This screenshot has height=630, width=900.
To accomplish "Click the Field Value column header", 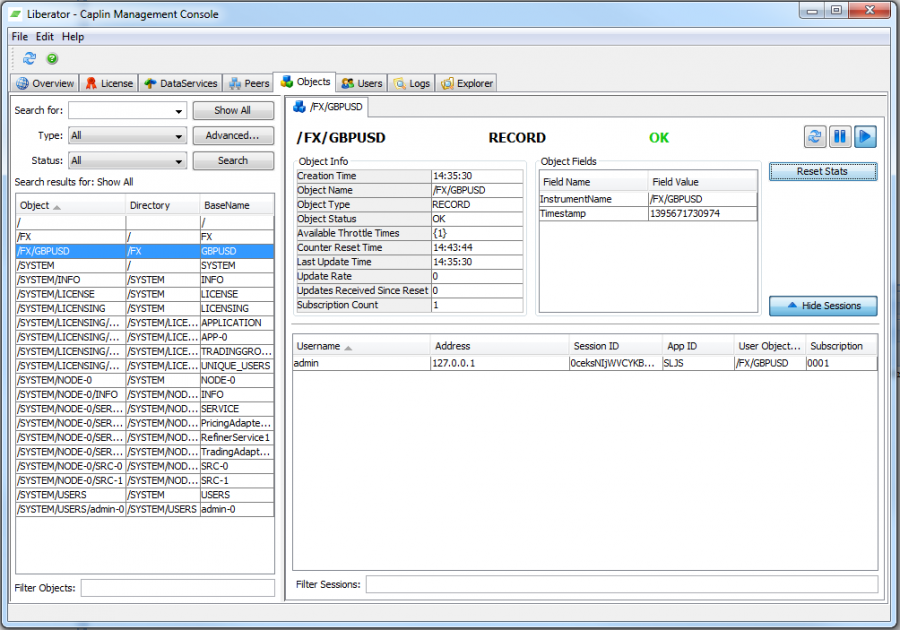I will (702, 182).
